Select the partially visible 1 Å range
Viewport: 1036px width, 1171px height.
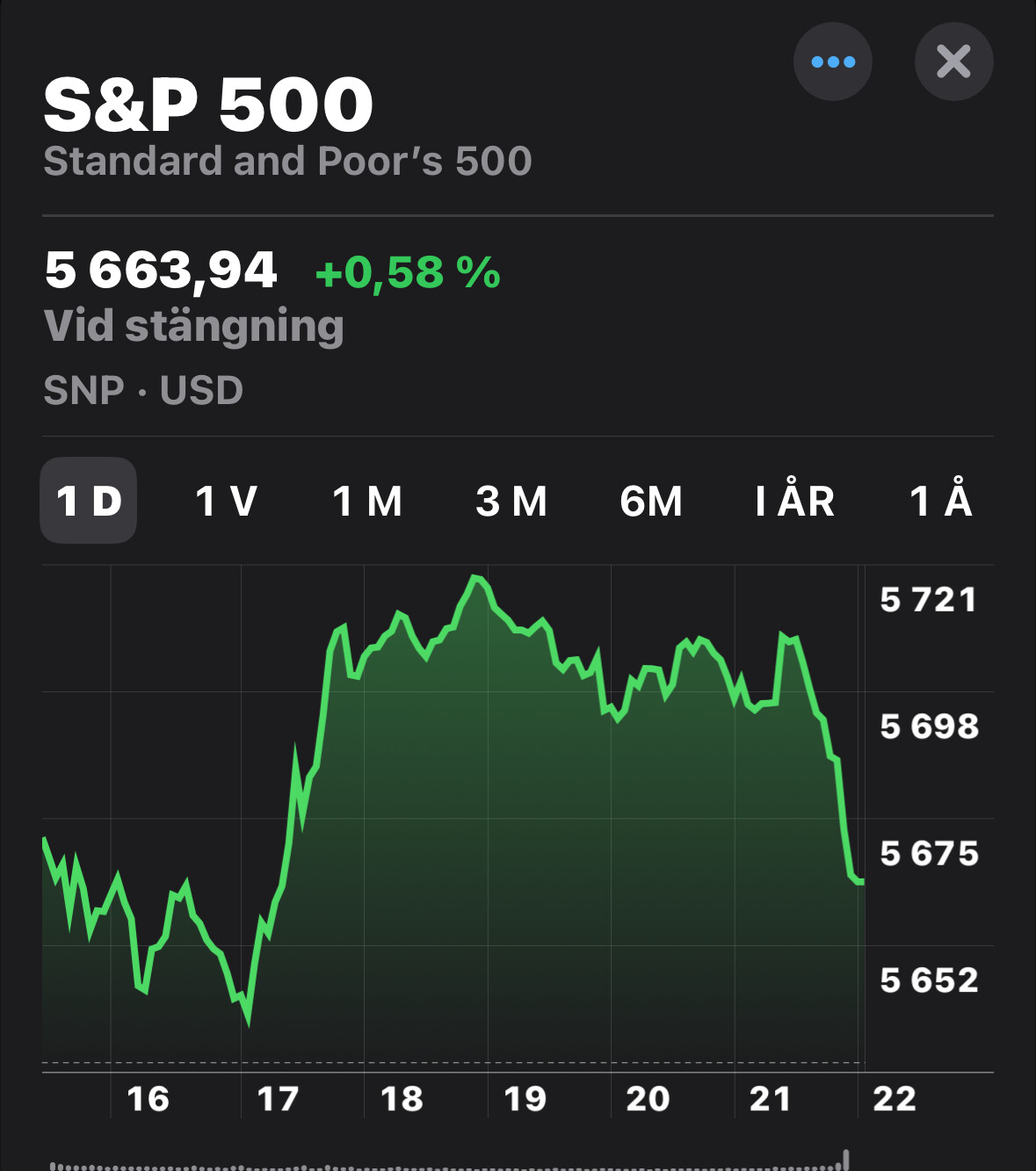pos(940,501)
